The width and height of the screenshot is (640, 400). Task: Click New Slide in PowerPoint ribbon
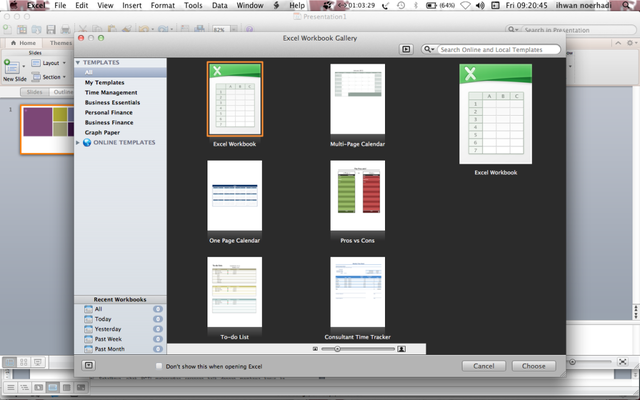(x=14, y=70)
